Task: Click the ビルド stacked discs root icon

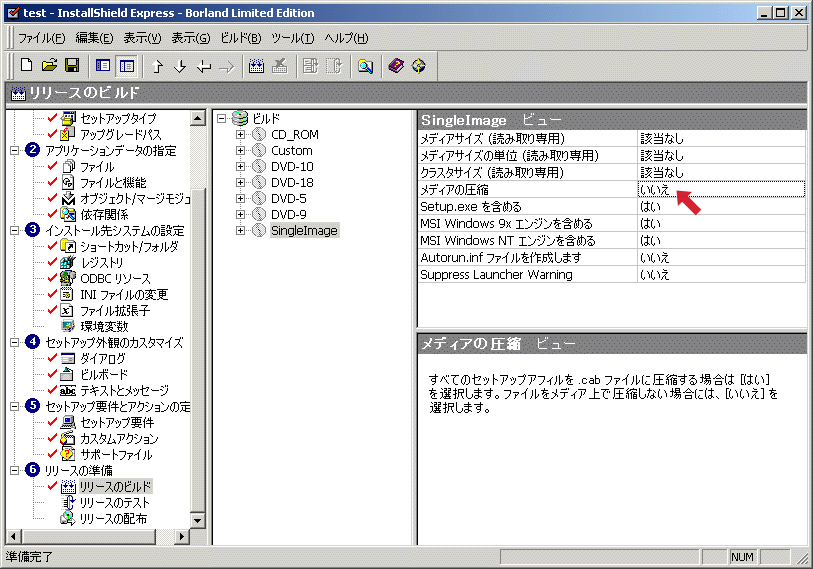Action: pos(240,118)
